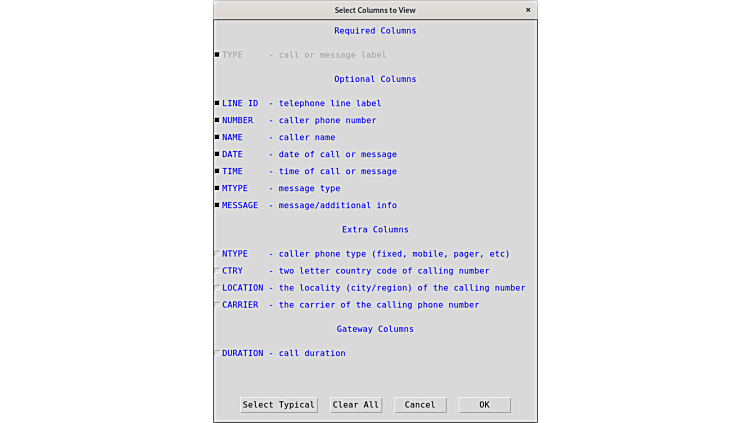Image resolution: width=752 pixels, height=423 pixels.
Task: Click the greyed-out TYPE required column checkbox
Action: (217, 55)
